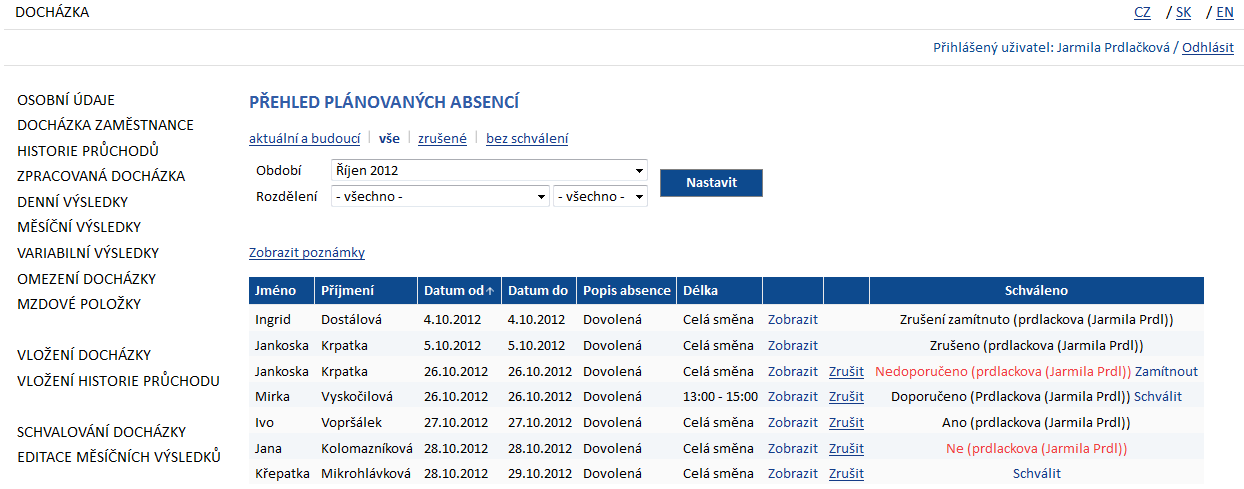
Task: Switch to the zrušené filter tab
Action: [442, 139]
